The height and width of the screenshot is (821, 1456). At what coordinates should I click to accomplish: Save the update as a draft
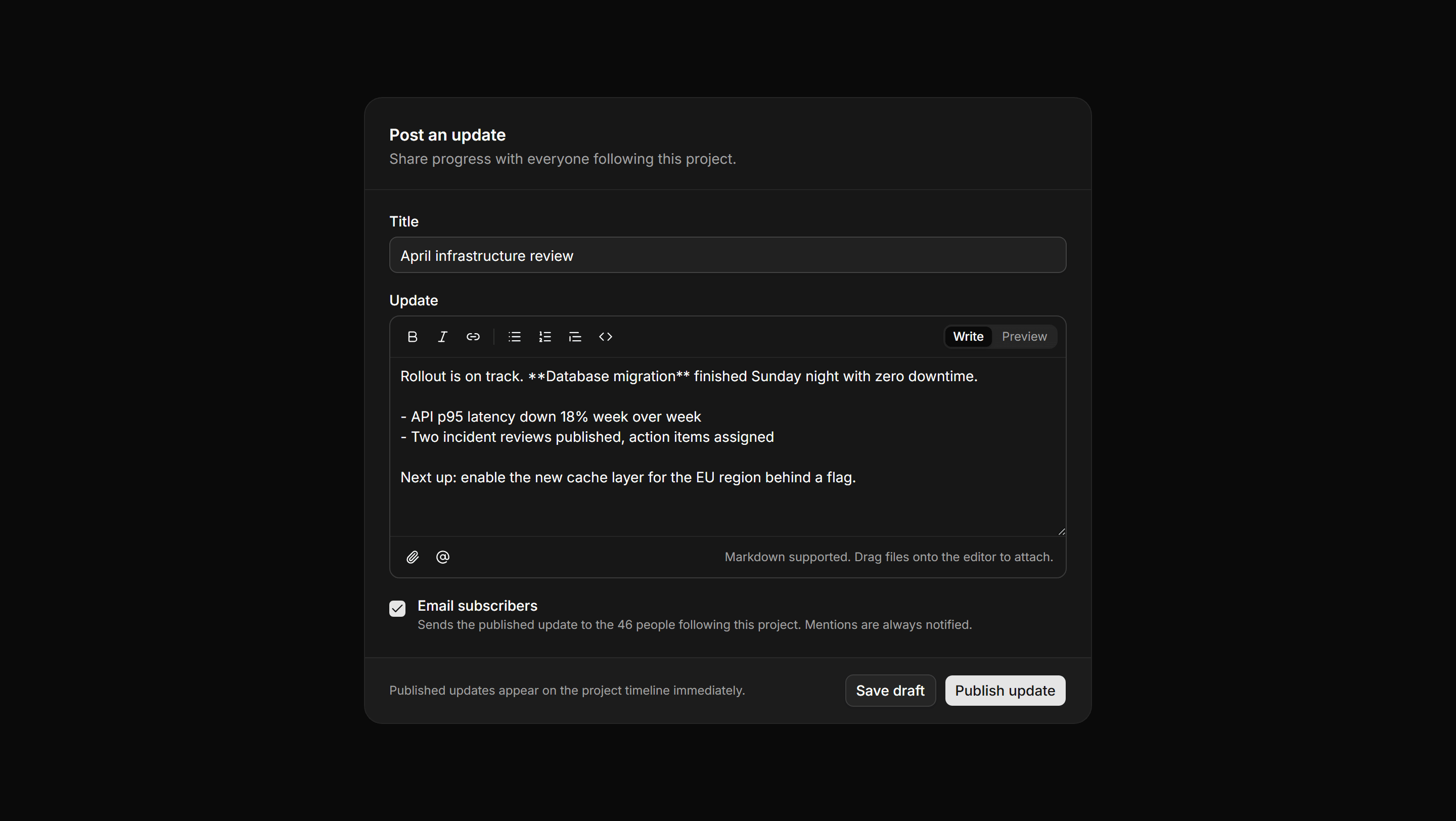(x=890, y=691)
